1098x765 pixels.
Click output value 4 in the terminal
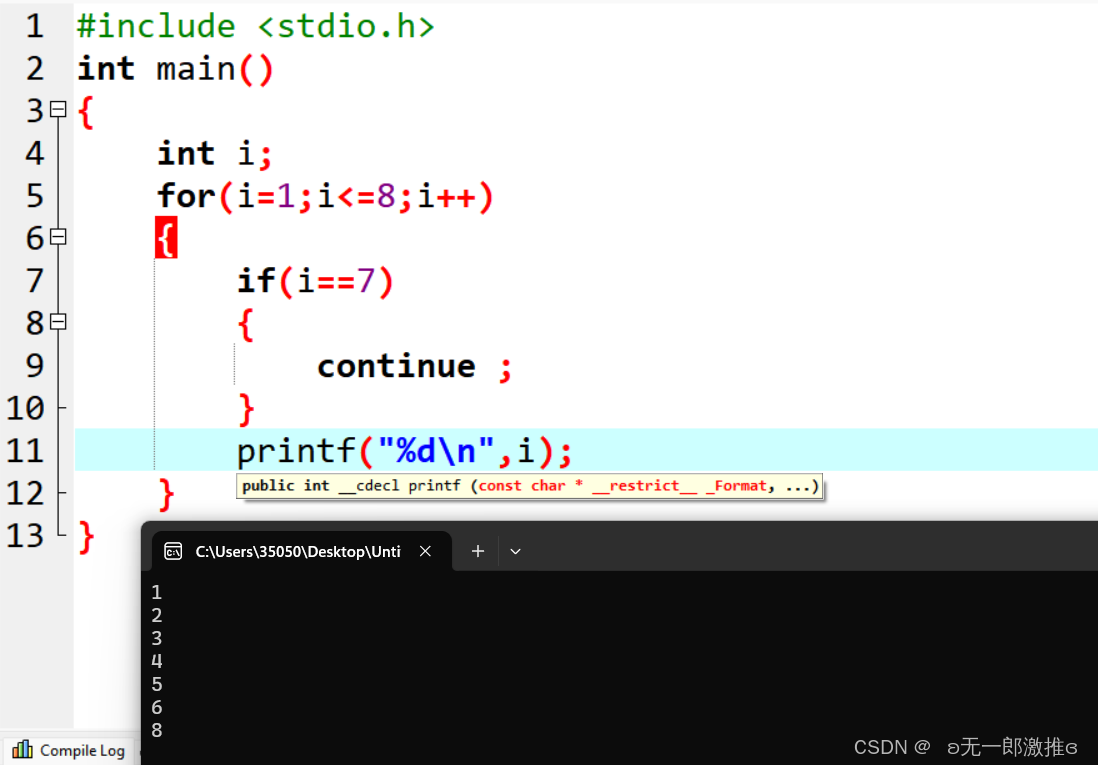coord(157,661)
